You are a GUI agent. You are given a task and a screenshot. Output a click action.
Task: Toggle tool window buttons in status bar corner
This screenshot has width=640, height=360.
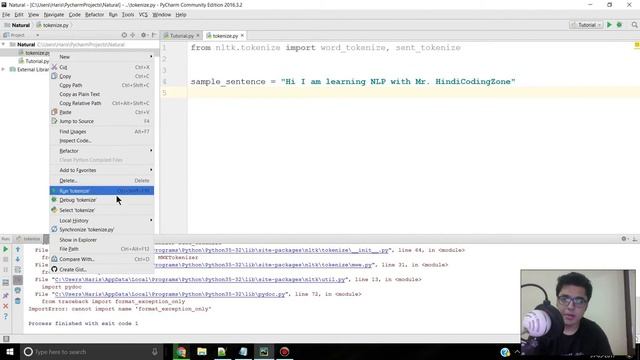coord(6,339)
